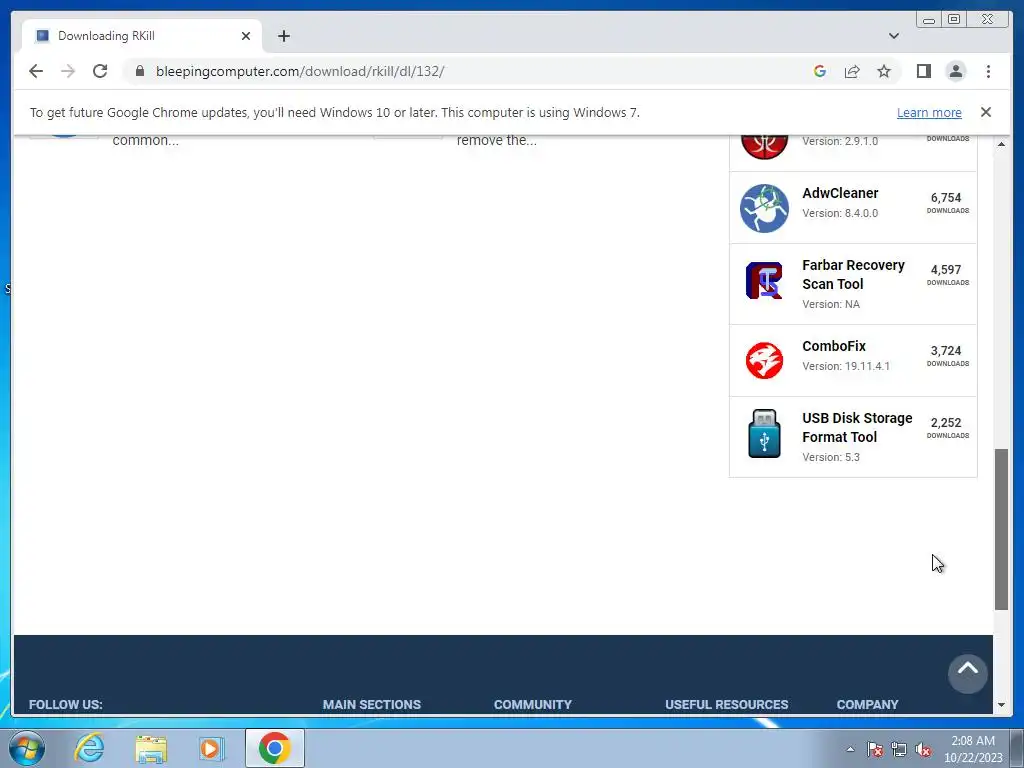
Task: Click the Google icon in address bar
Action: tap(820, 71)
